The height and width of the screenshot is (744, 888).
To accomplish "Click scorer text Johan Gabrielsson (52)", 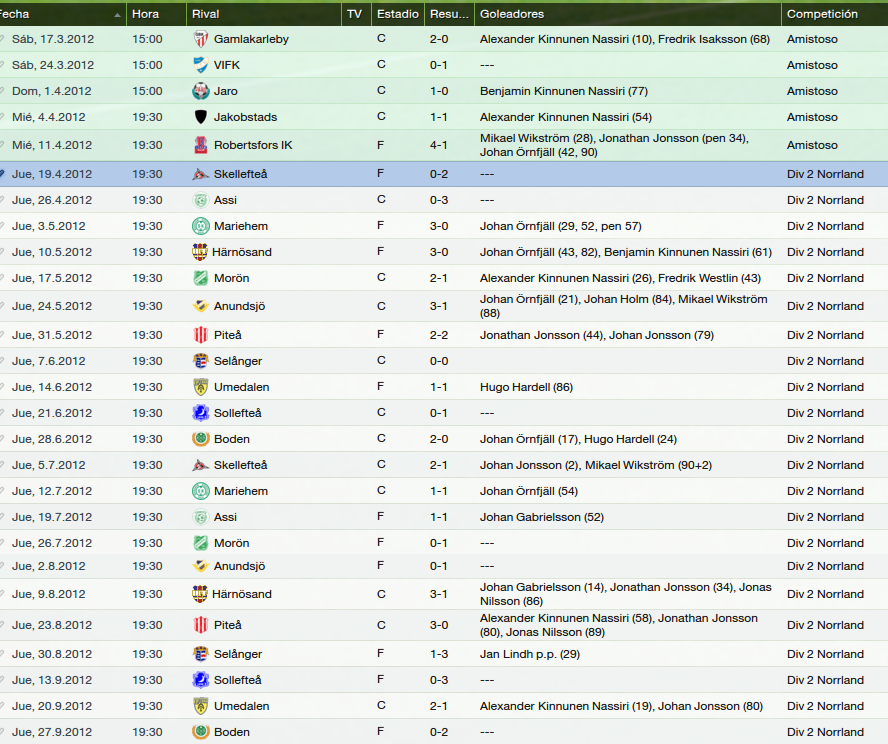I will [x=541, y=517].
